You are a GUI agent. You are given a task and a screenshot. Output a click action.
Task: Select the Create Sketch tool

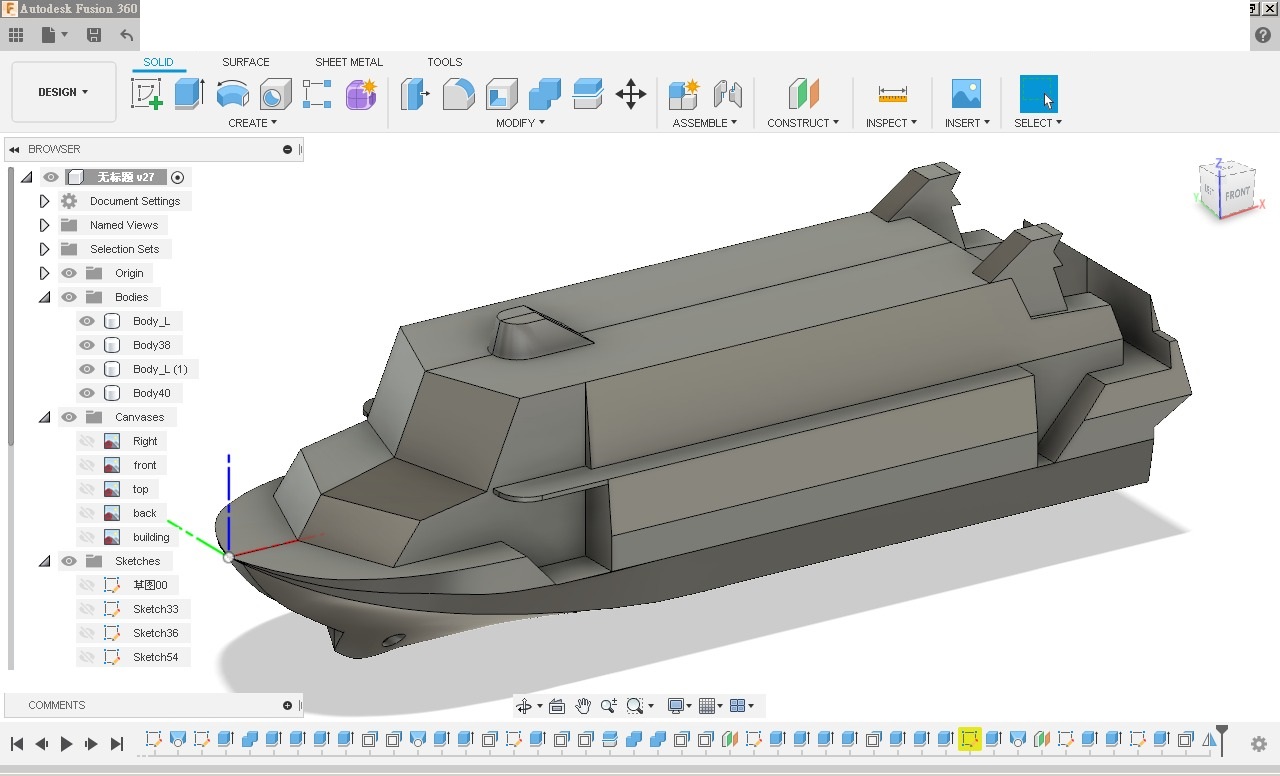click(x=146, y=94)
